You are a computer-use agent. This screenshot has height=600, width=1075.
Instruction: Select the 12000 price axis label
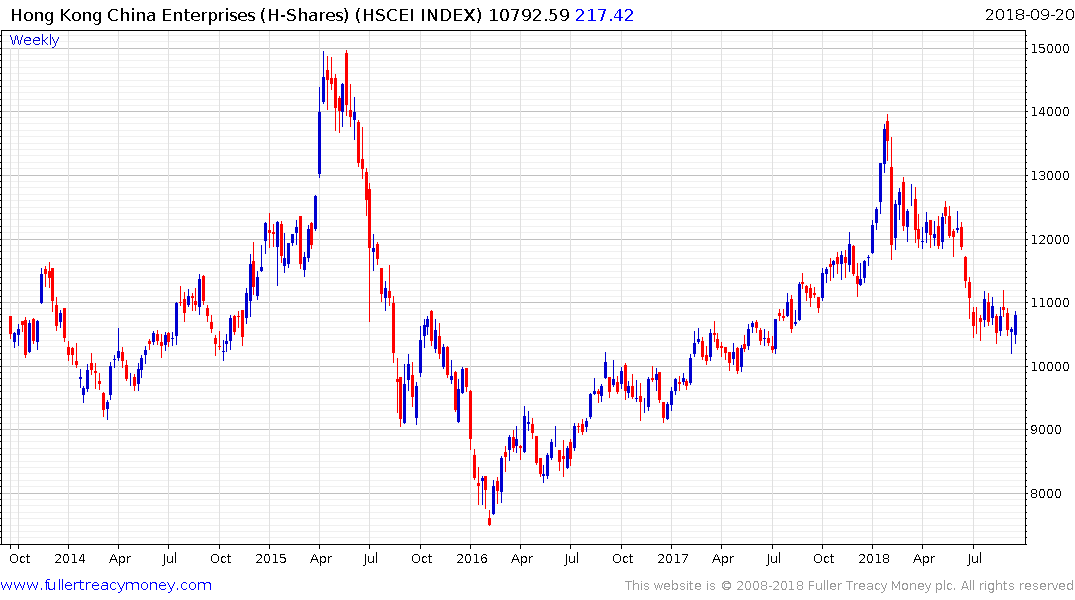[x=1050, y=239]
